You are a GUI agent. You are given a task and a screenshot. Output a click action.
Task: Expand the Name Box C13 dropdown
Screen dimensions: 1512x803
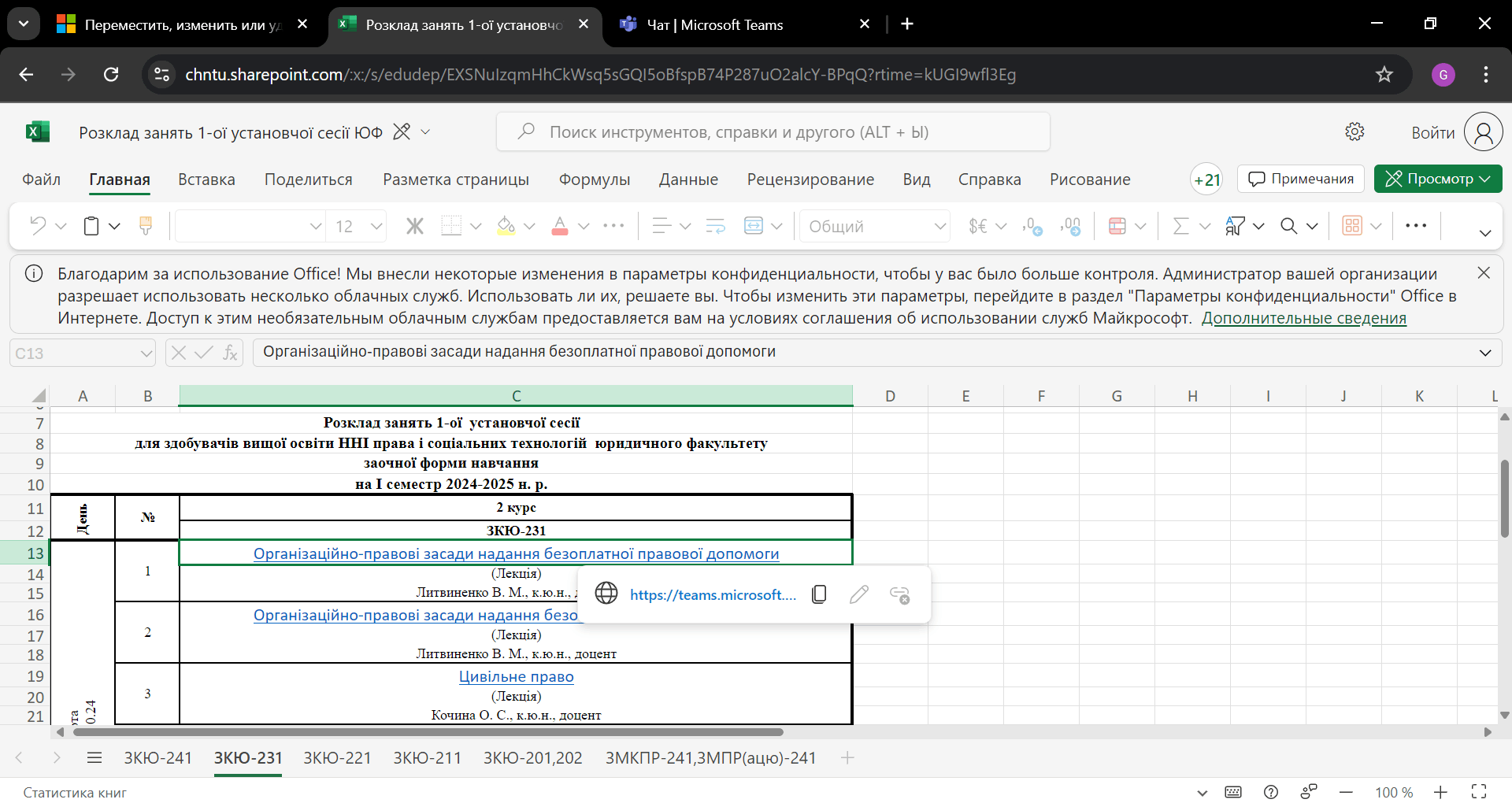pyautogui.click(x=146, y=353)
